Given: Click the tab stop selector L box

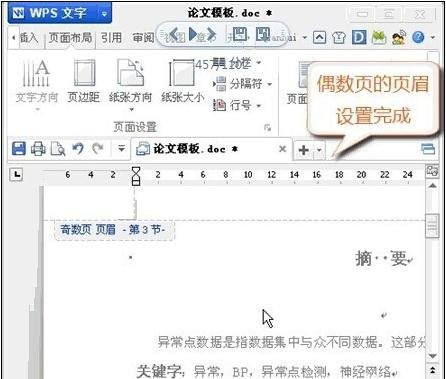Looking at the screenshot, I should tap(17, 174).
